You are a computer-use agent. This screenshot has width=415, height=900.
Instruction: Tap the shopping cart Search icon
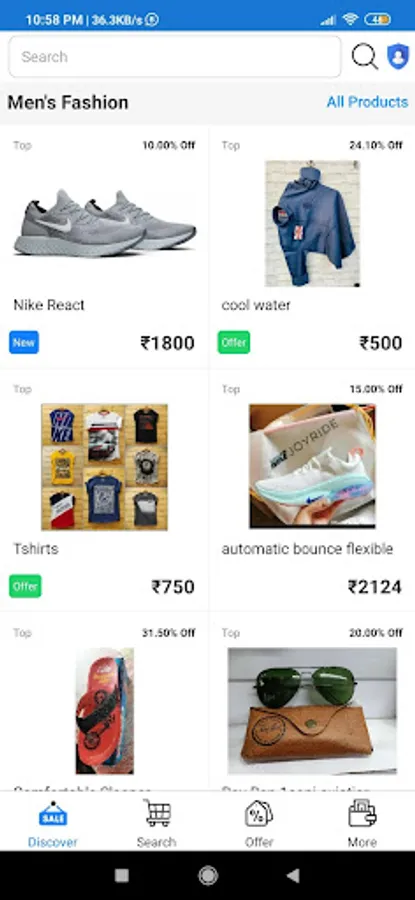click(157, 813)
